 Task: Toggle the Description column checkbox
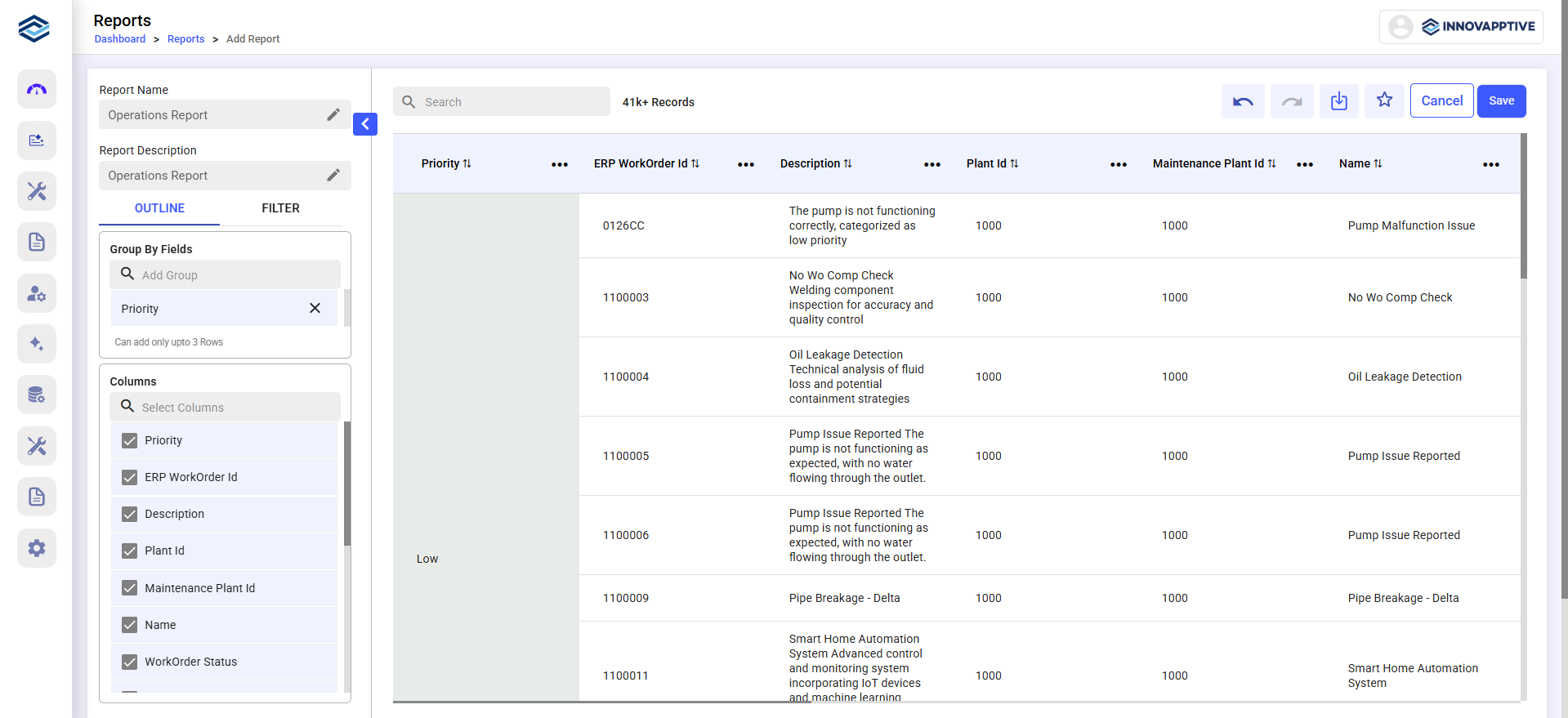tap(130, 515)
